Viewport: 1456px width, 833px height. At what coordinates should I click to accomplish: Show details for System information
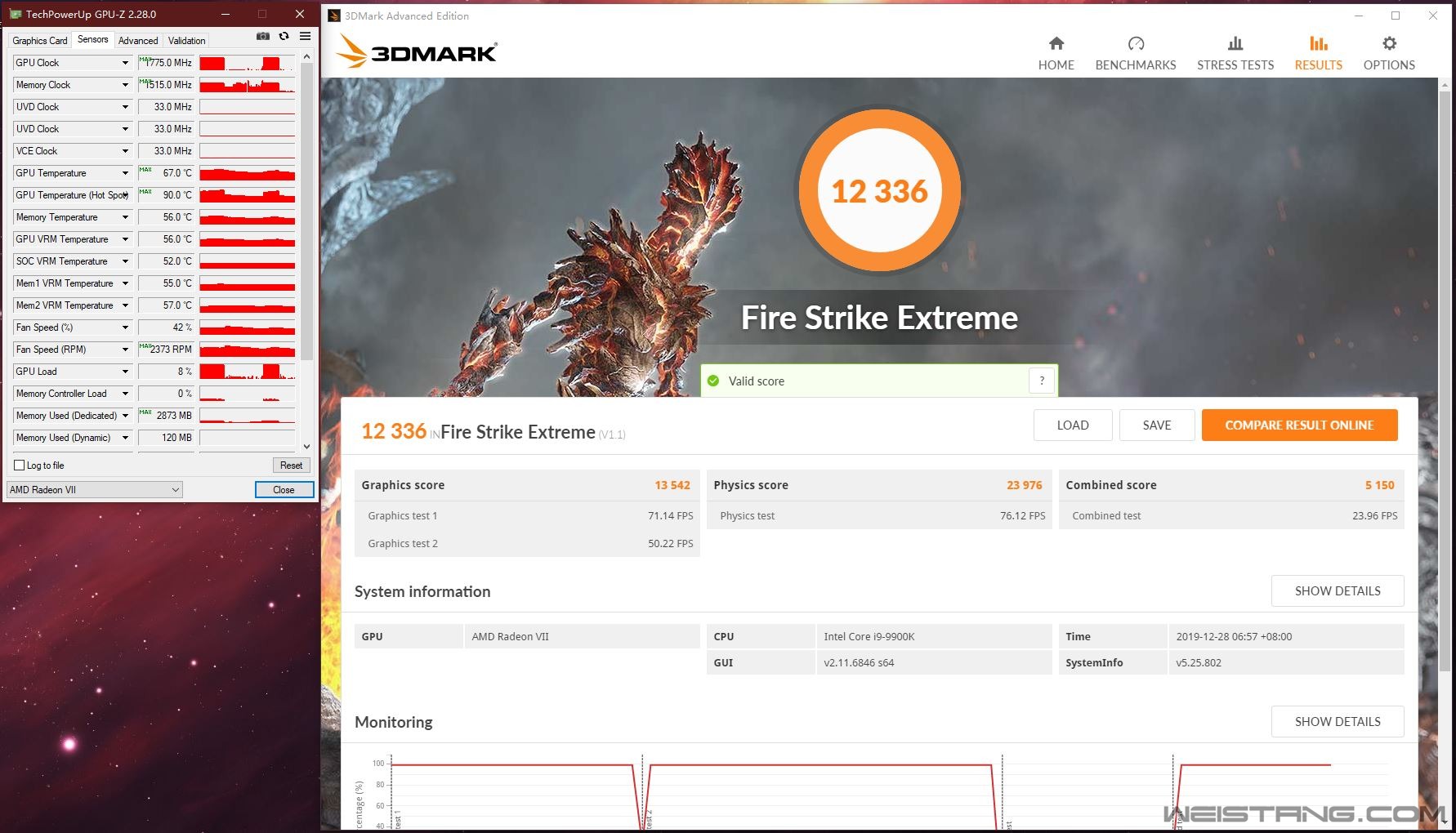[x=1338, y=591]
